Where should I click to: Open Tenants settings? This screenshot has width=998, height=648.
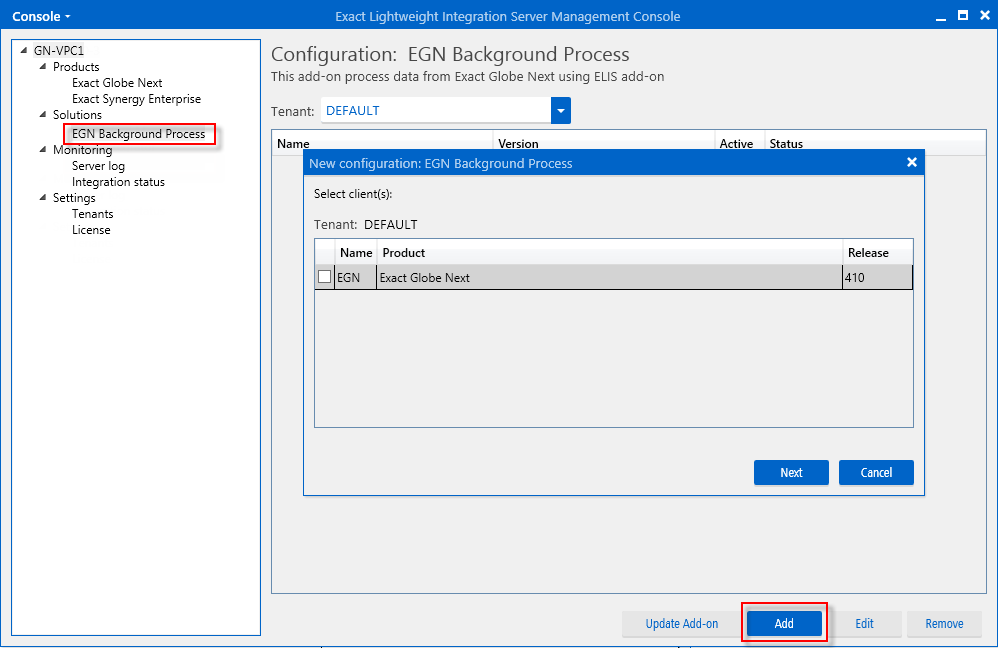click(92, 214)
